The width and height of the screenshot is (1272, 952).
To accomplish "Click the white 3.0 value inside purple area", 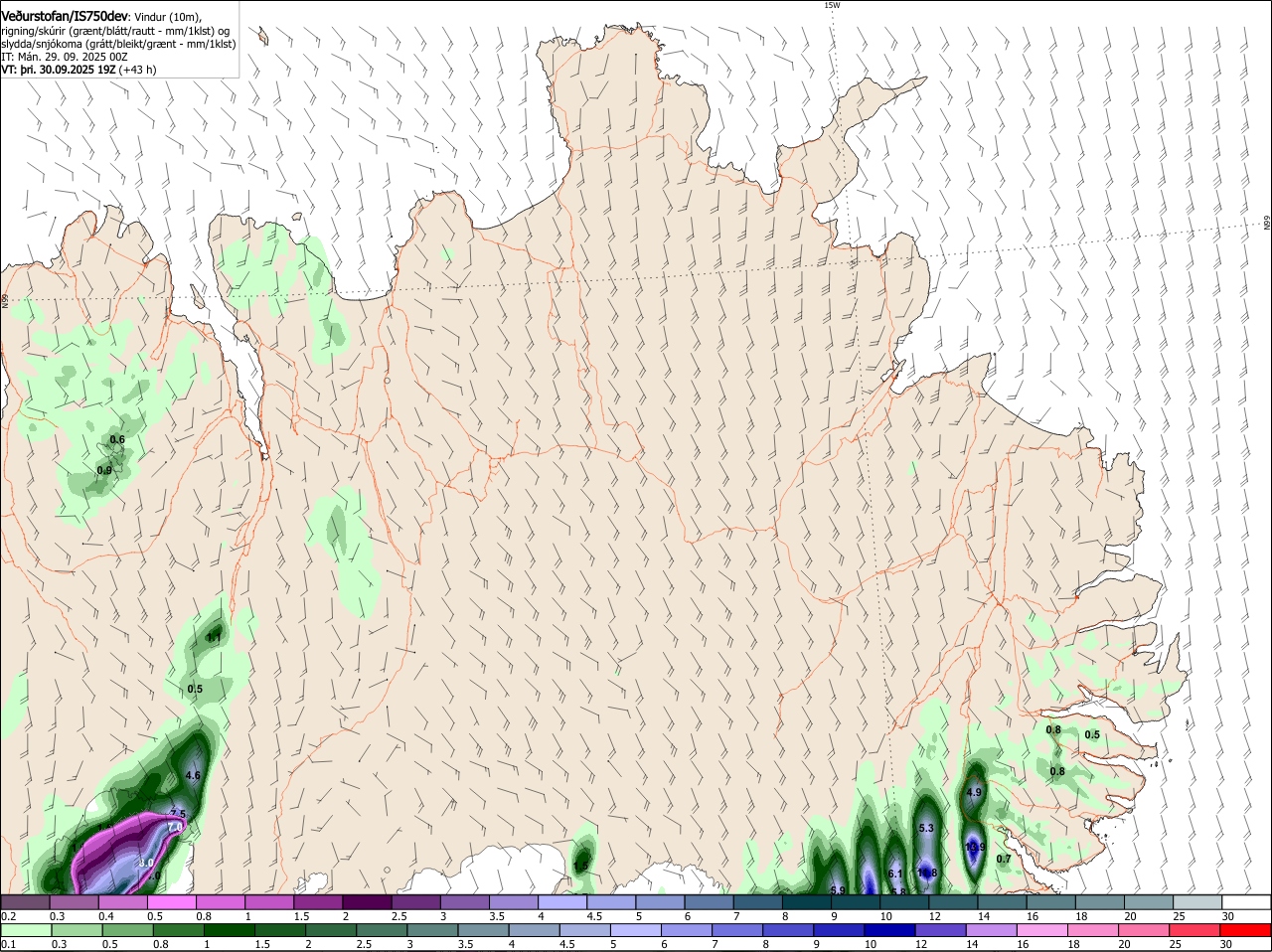I will click(x=146, y=863).
